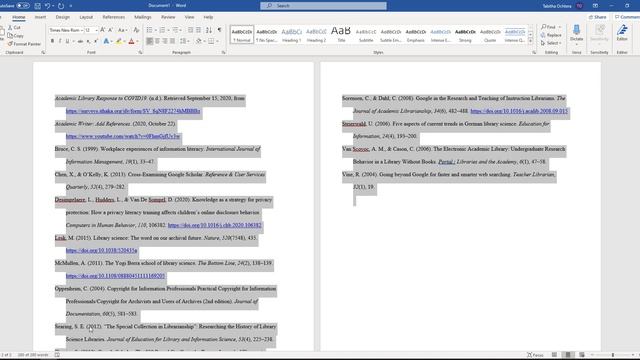Apply the Normal style

[x=242, y=35]
